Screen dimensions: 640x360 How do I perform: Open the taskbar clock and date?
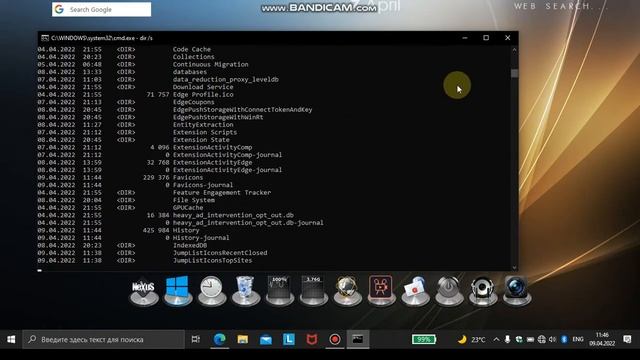pyautogui.click(x=602, y=339)
